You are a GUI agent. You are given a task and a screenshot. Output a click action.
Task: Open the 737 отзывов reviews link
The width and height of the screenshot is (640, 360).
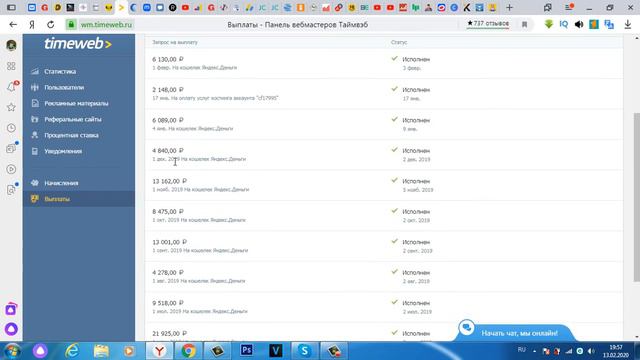point(488,24)
